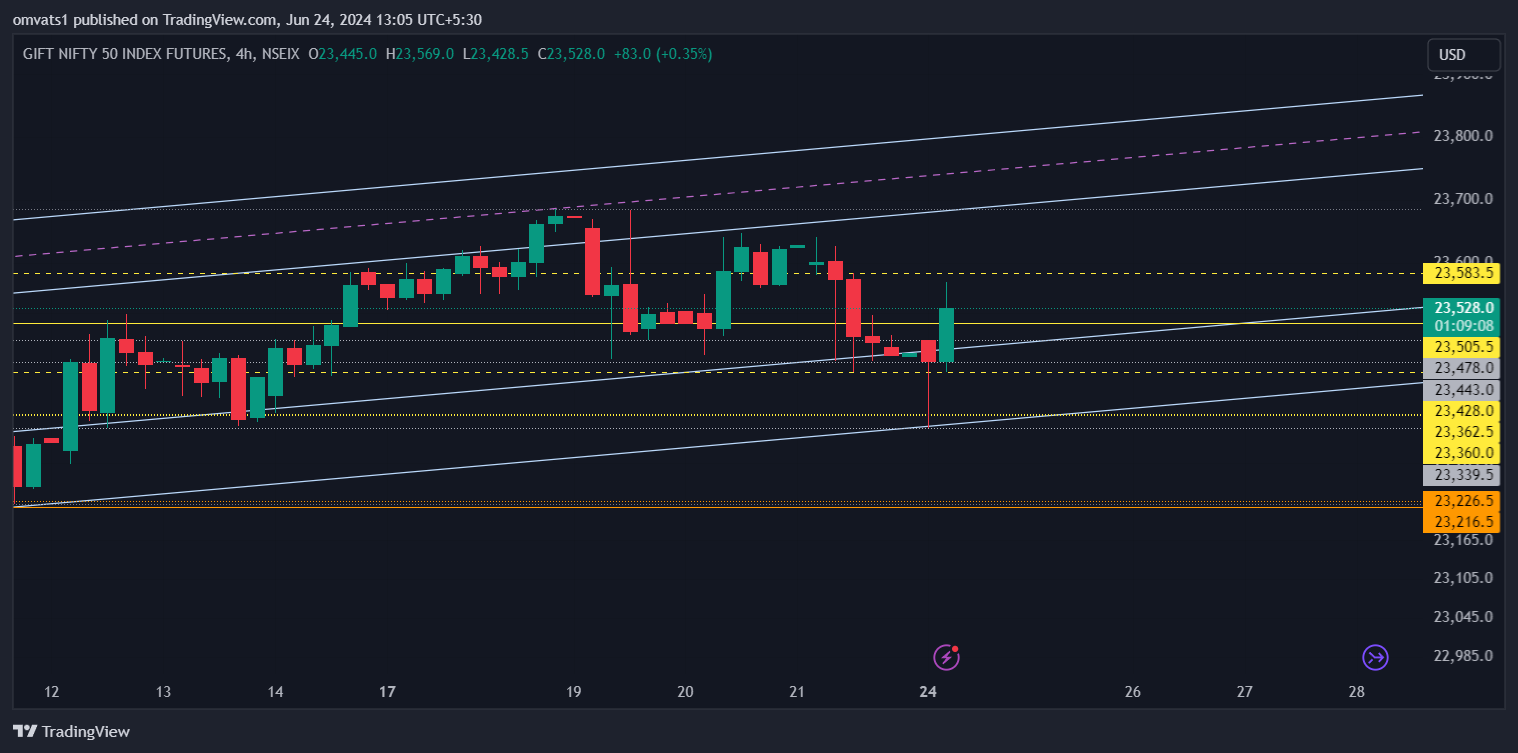Screen dimensions: 1518x753
Task: Click the High value H23,569.0
Action: (420, 54)
